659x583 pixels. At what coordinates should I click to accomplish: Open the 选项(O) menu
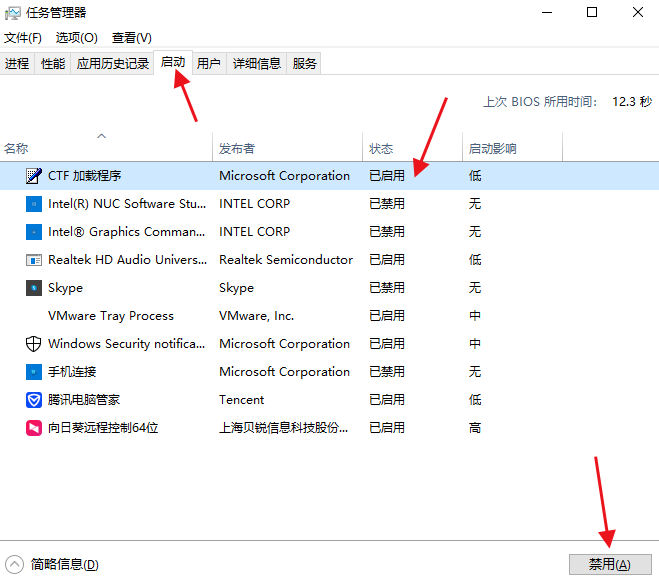click(76, 38)
